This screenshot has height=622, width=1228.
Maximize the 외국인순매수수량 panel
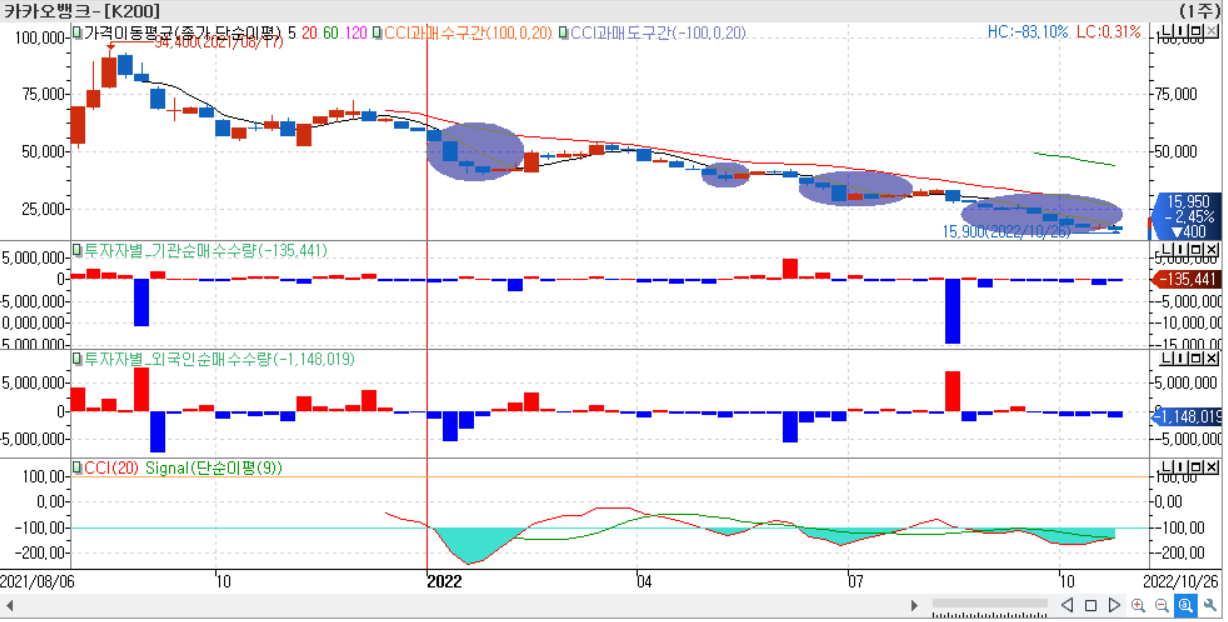[1196, 358]
